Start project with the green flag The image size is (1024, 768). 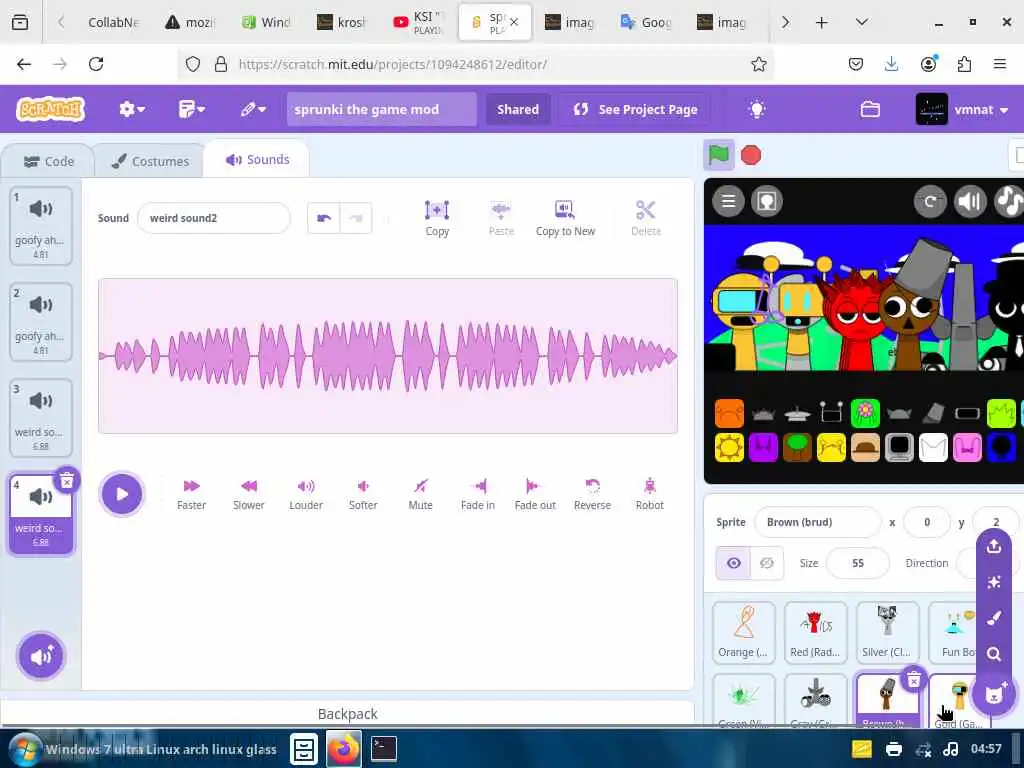pyautogui.click(x=719, y=155)
